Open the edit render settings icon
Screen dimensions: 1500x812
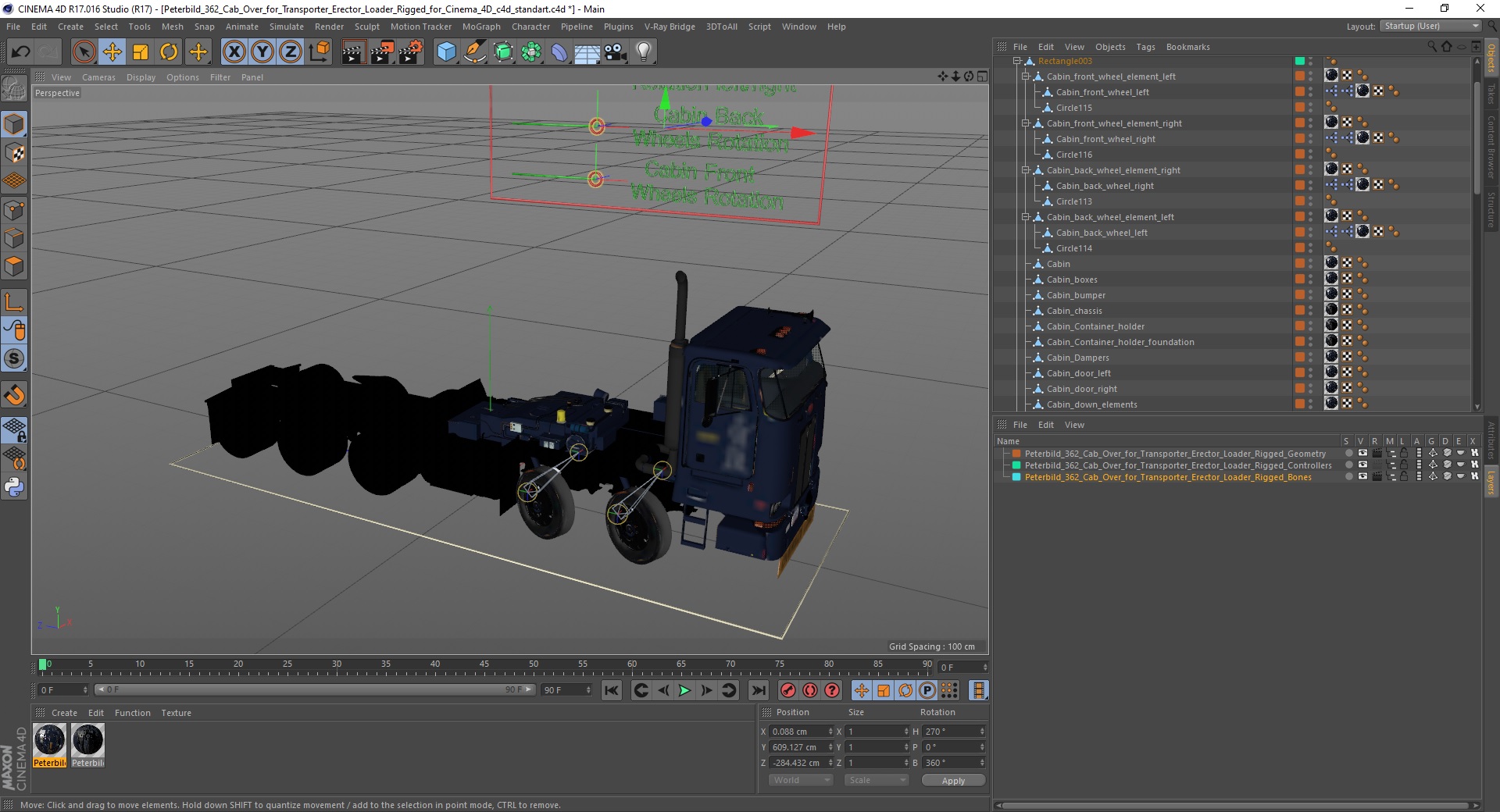point(411,52)
